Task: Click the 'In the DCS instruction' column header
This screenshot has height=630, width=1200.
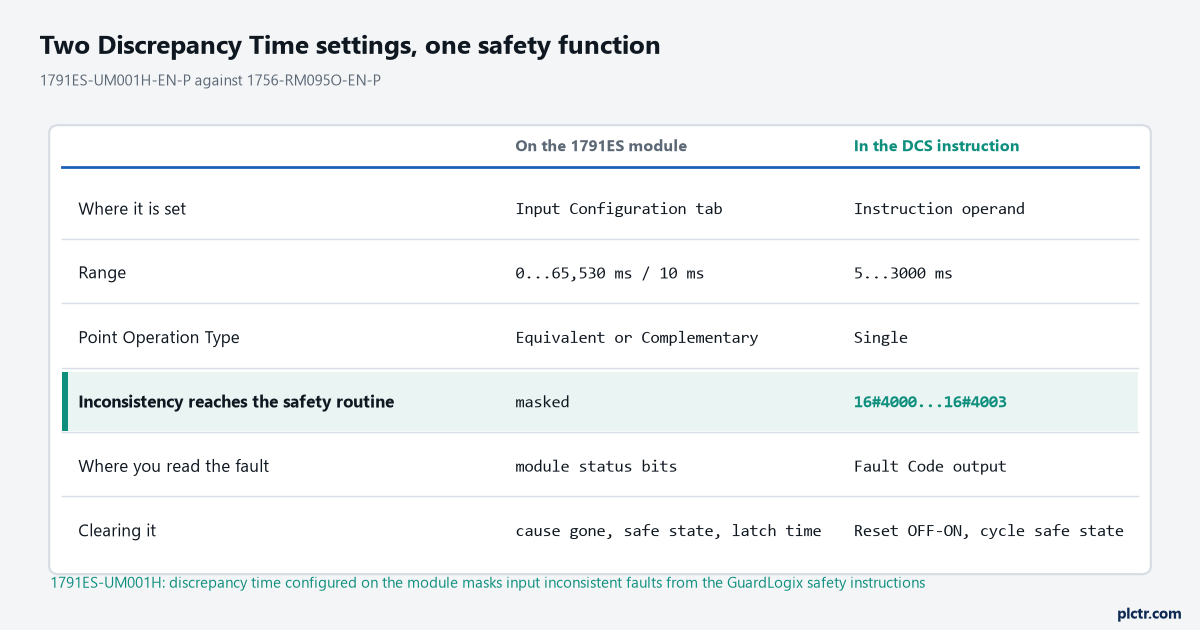Action: [936, 146]
